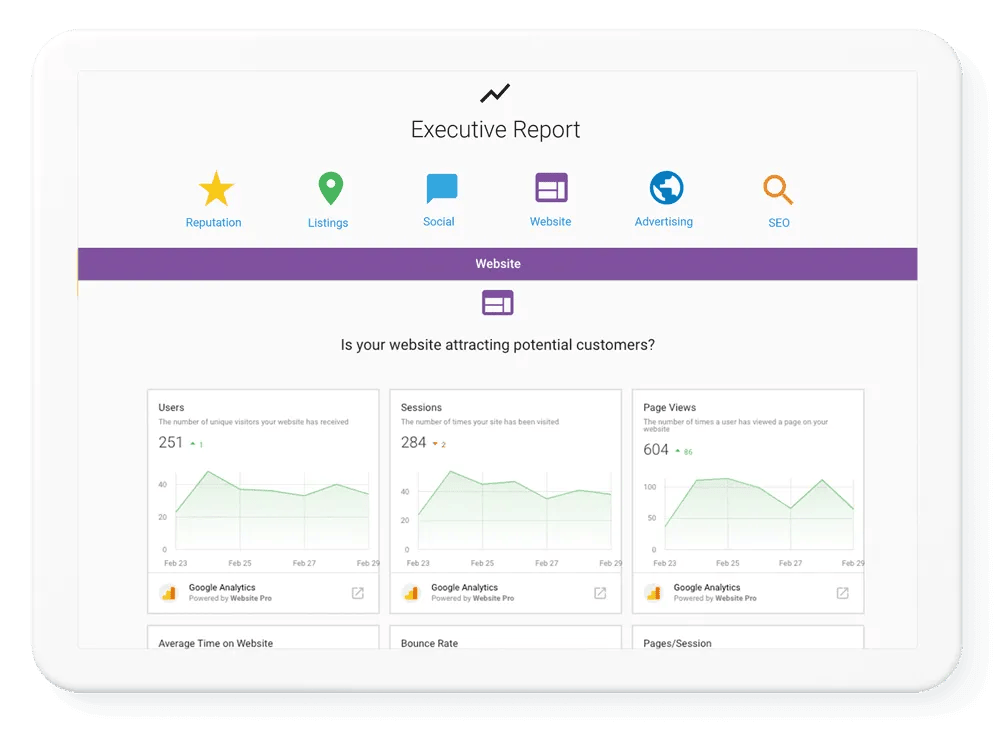
Task: Click the purple Website layout icon in navigation
Action: coord(551,188)
